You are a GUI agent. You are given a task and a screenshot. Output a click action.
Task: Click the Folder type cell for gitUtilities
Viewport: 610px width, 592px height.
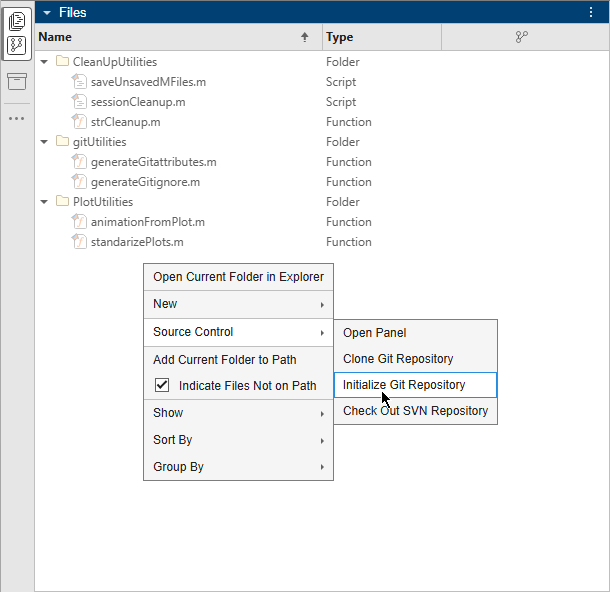point(343,142)
